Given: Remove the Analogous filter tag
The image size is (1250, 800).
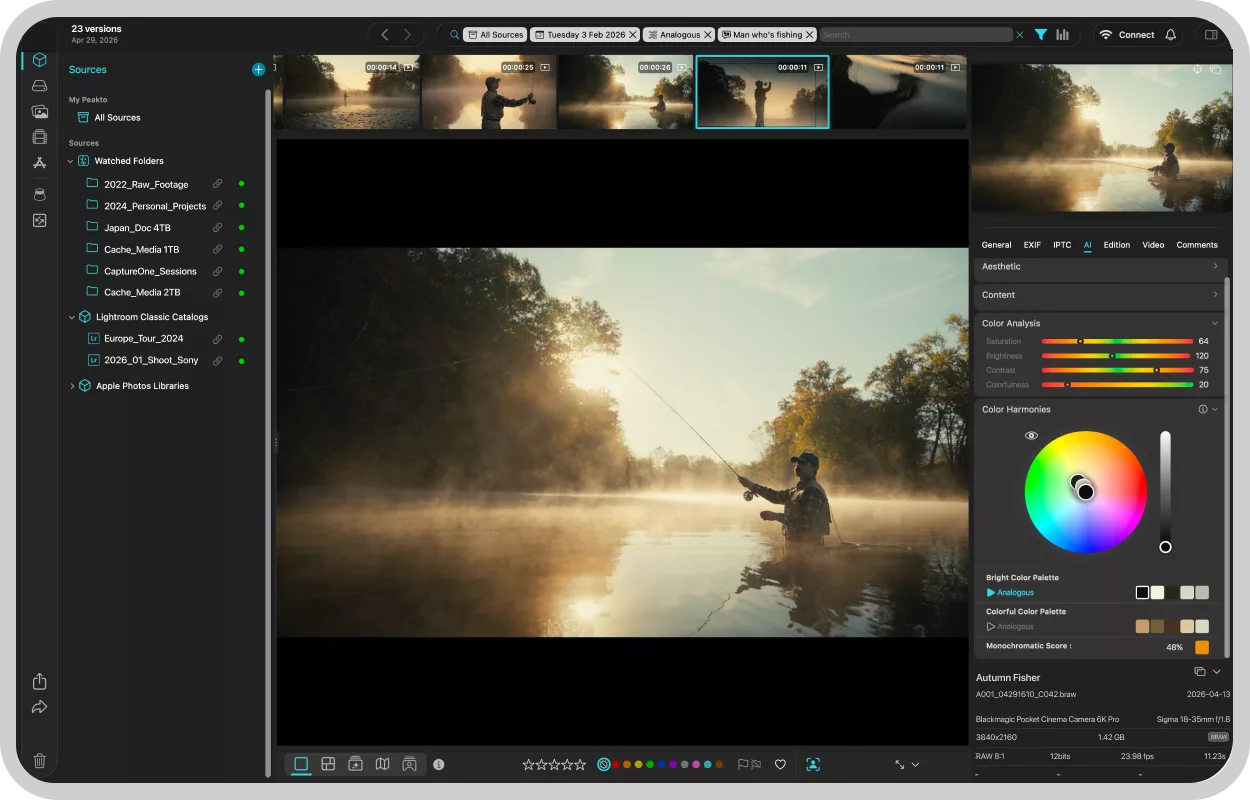Looking at the screenshot, I should coord(708,35).
